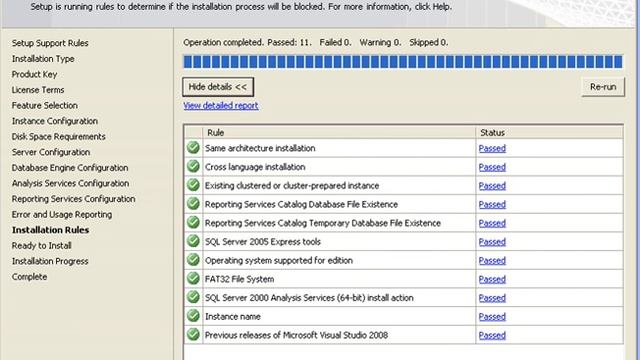Screen dimensions: 640x360
Task: Open Passed link for SQL Server 2005 Express tools
Action: coord(492,242)
